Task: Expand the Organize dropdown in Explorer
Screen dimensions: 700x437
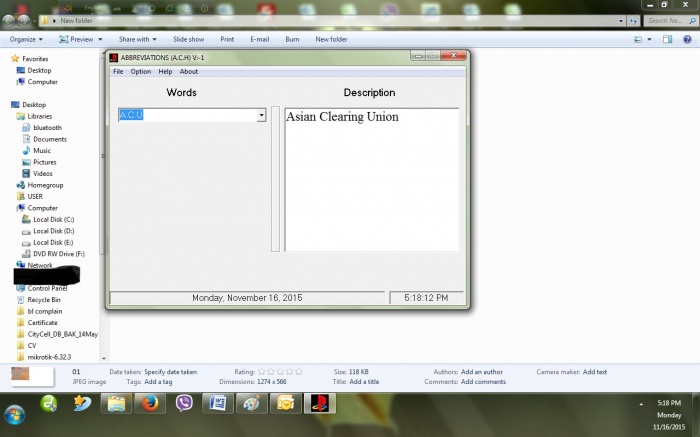Action: coord(26,39)
